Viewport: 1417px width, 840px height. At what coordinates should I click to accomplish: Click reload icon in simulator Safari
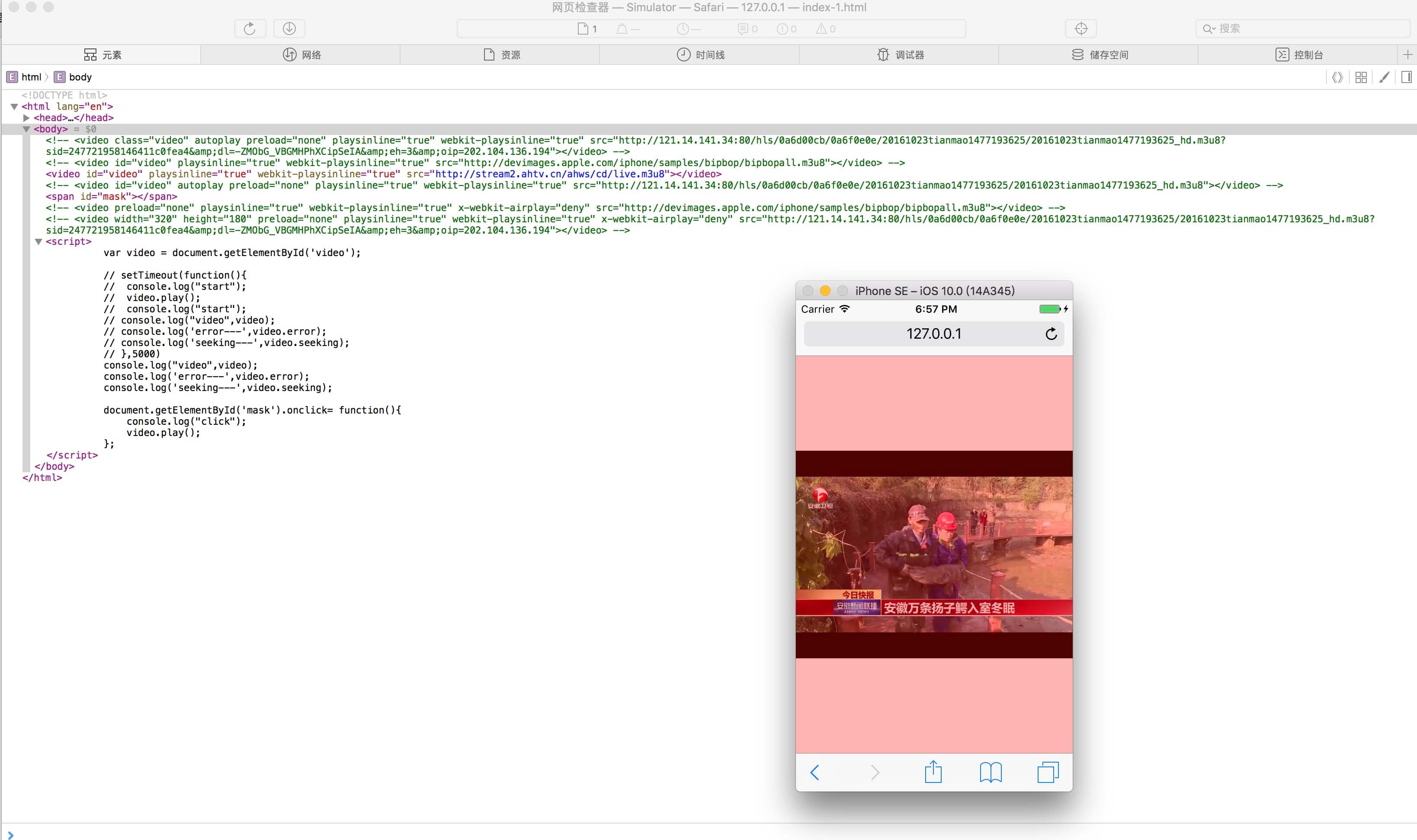pos(1051,334)
